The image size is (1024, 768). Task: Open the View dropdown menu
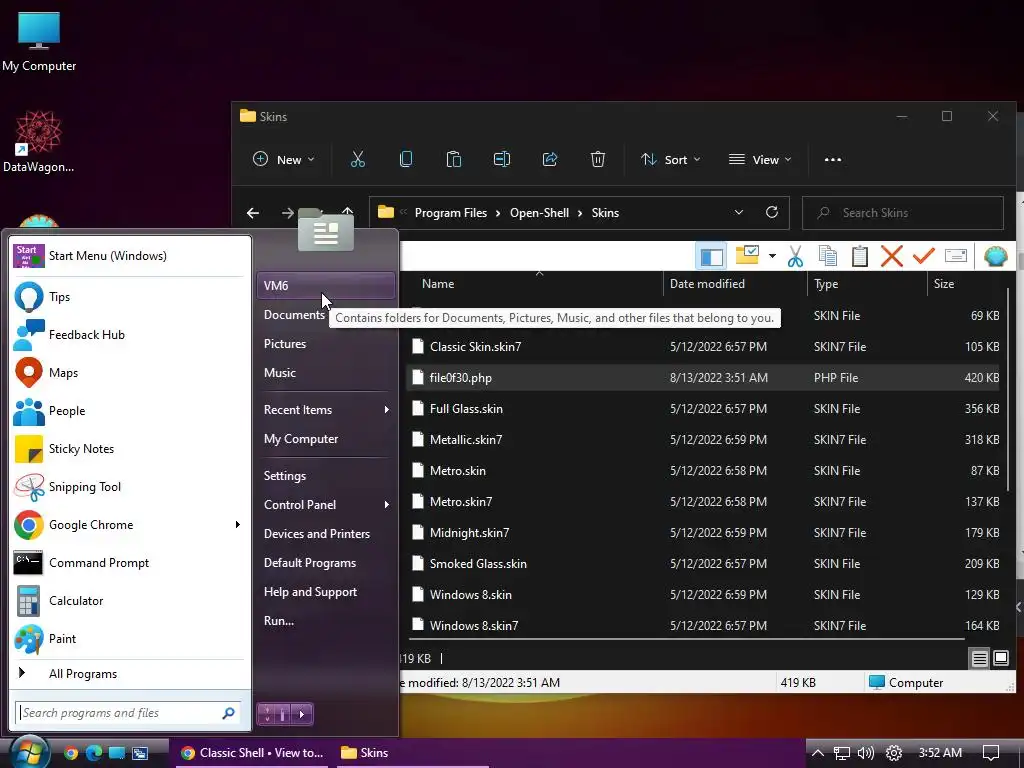pyautogui.click(x=760, y=159)
